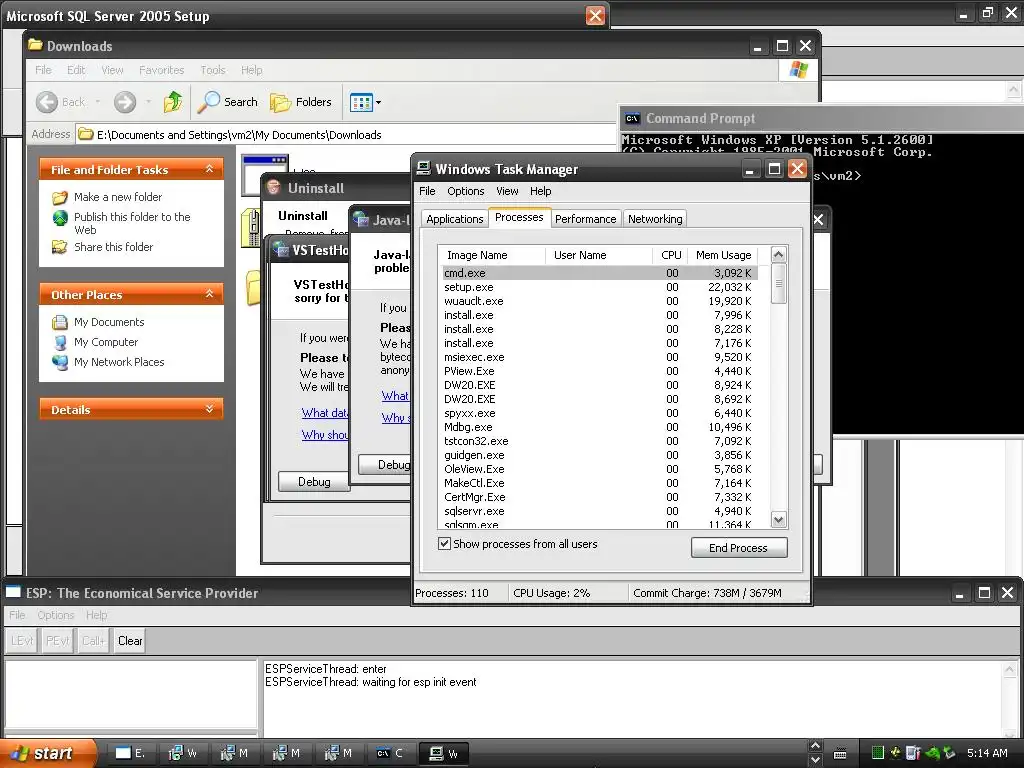The height and width of the screenshot is (768, 1024).
Task: Open My Computer in Other Places
Action: tap(106, 342)
